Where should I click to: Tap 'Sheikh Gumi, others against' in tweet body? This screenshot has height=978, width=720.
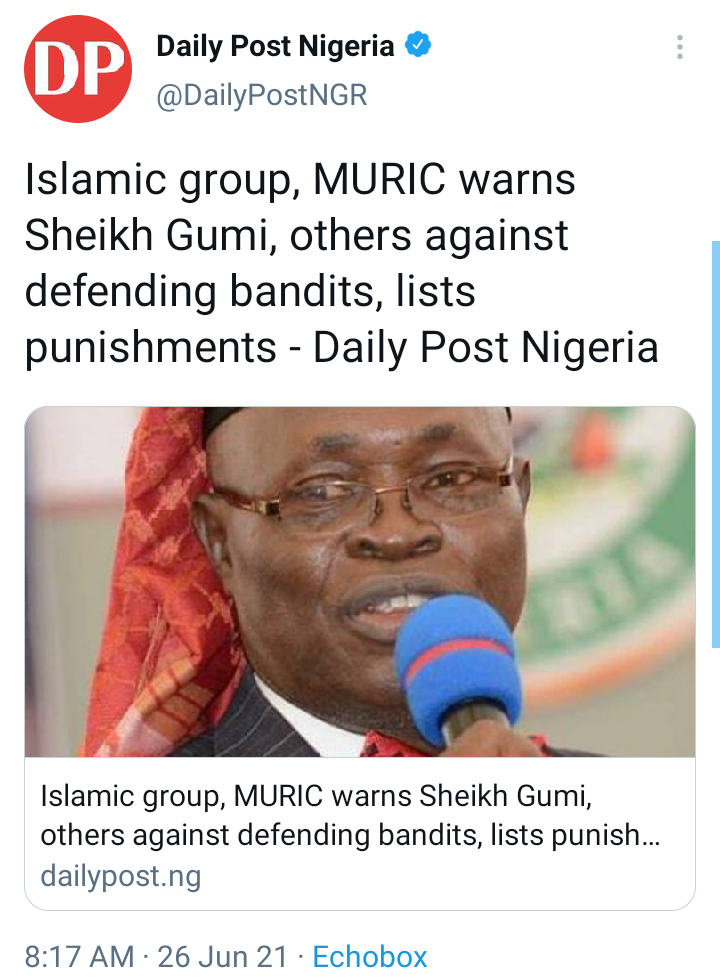[x=296, y=236]
